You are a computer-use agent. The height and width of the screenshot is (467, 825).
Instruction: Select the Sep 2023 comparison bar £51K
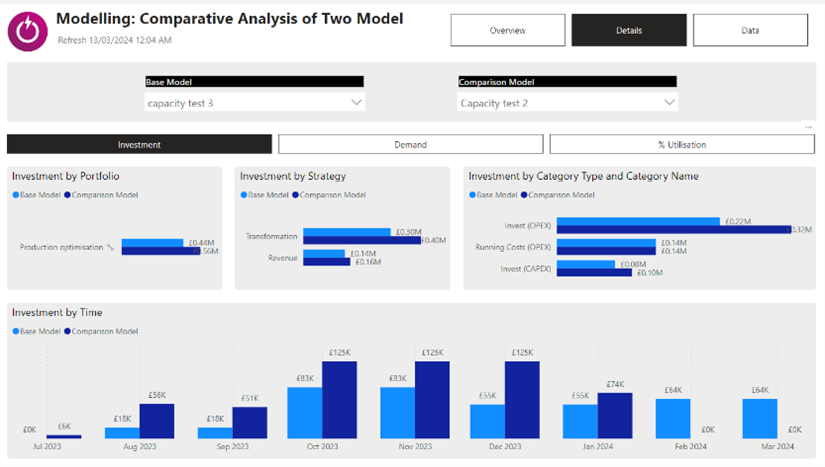pos(250,423)
